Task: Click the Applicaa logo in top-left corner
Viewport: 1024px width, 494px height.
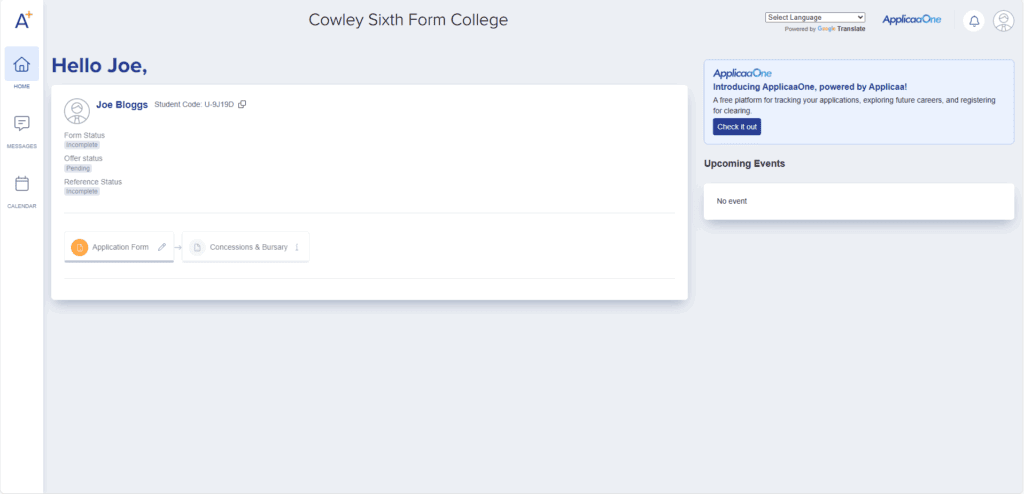Action: (22, 18)
